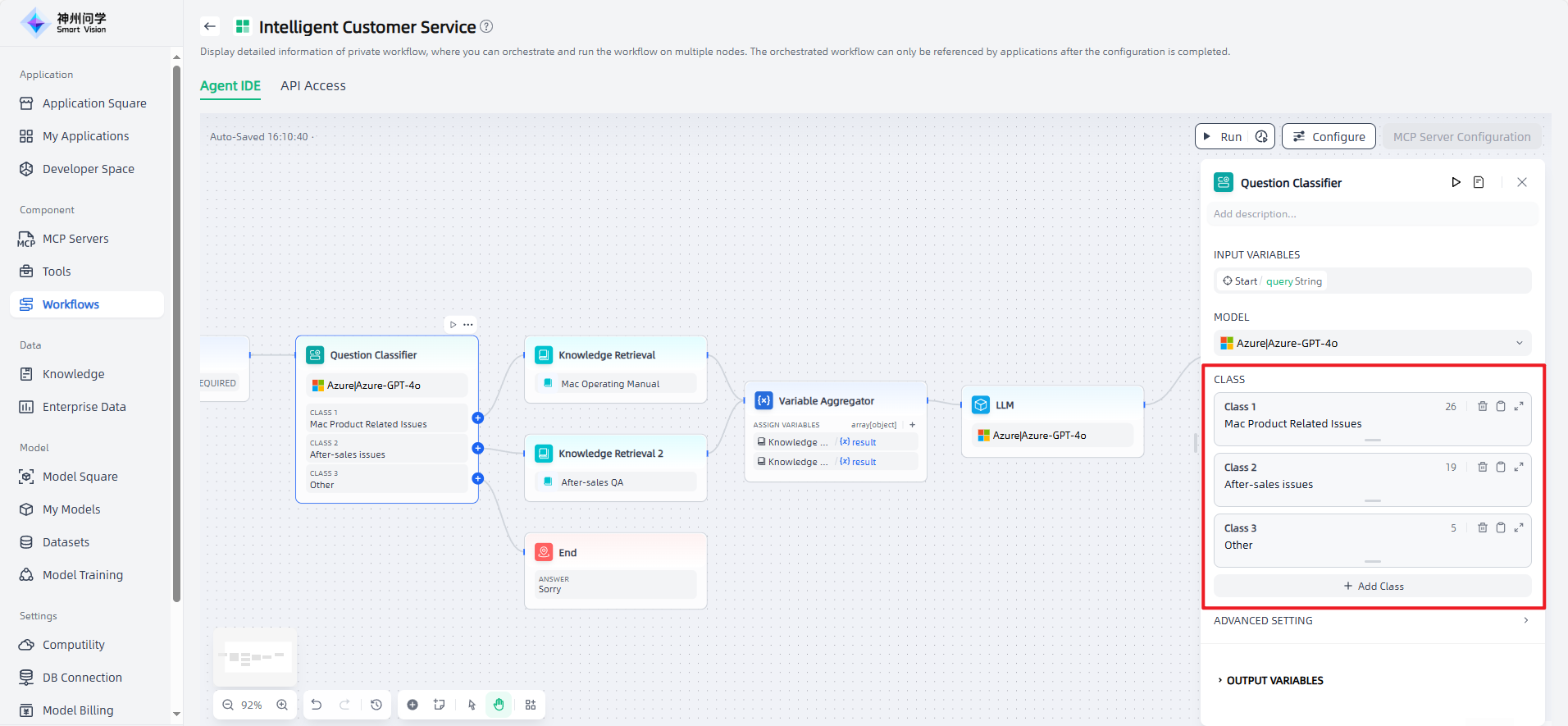Undo the last canvas change
The height and width of the screenshot is (726, 1568).
(x=317, y=705)
